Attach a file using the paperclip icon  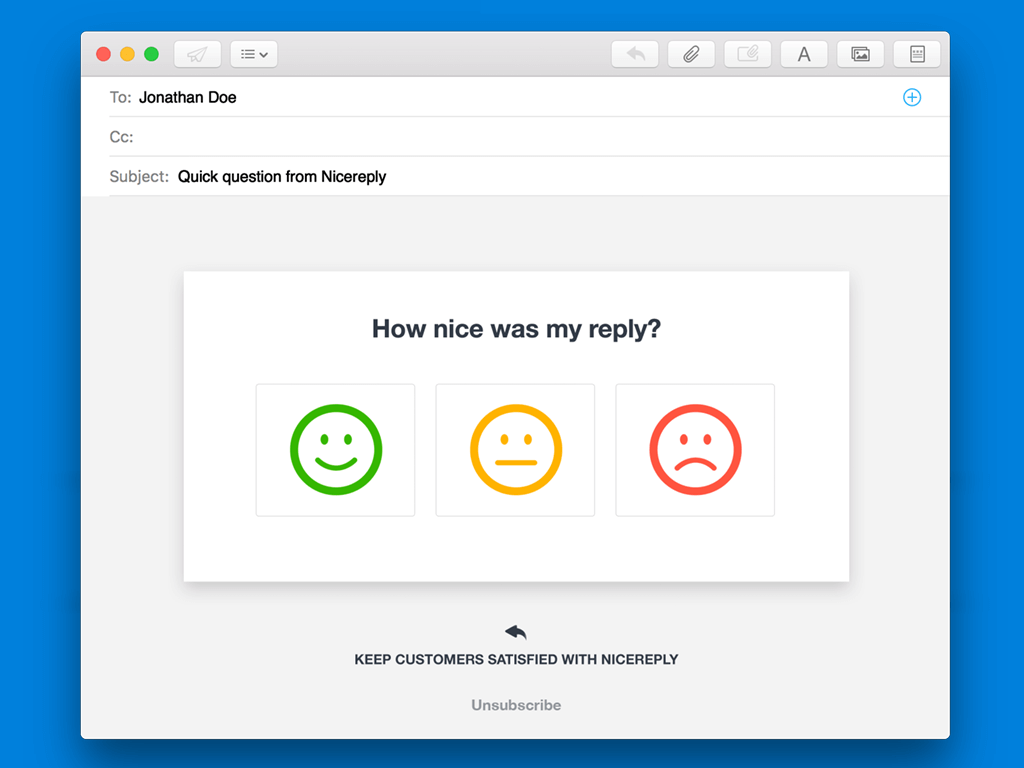click(x=691, y=54)
